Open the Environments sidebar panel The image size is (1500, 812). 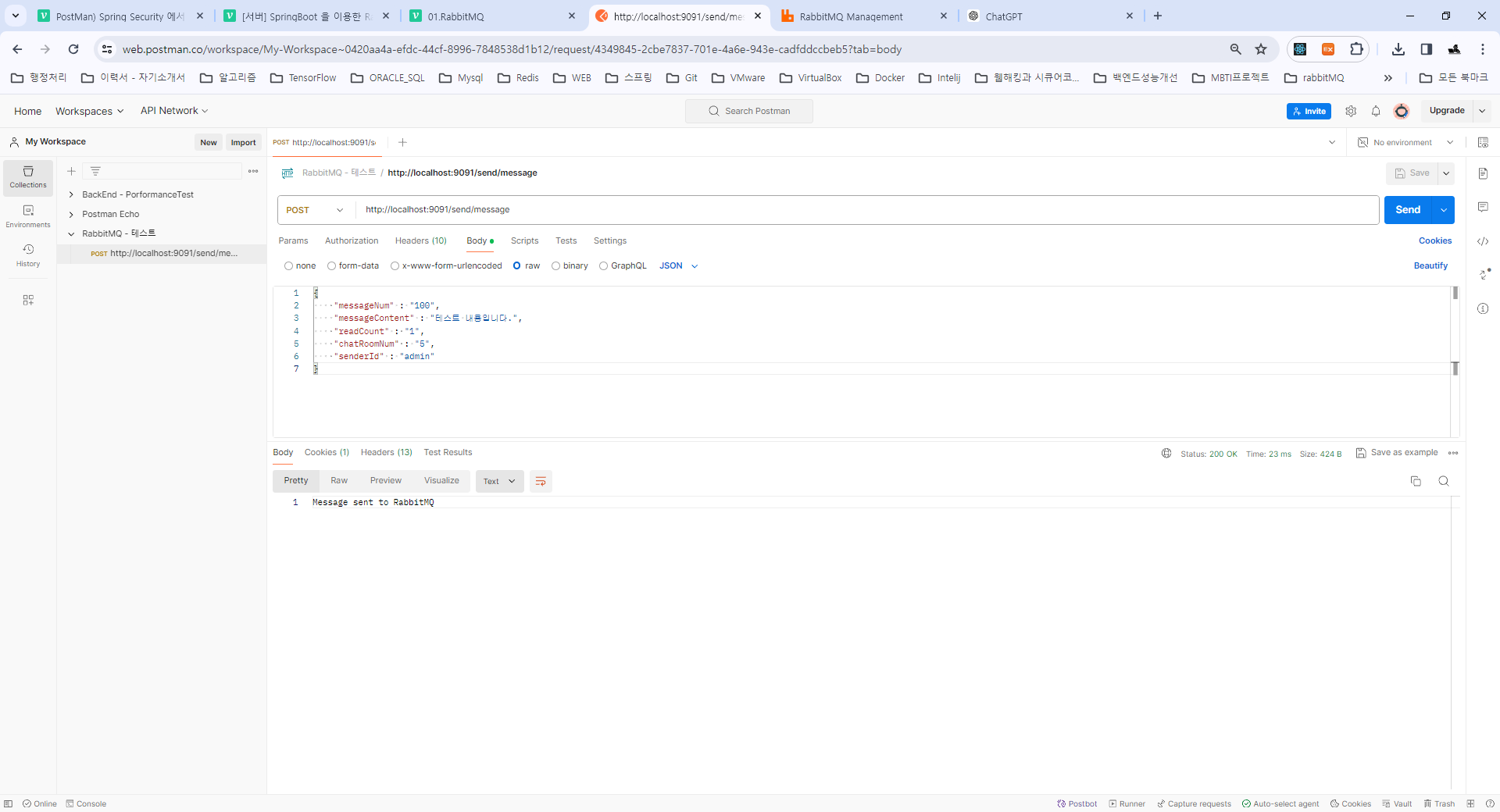coord(28,216)
